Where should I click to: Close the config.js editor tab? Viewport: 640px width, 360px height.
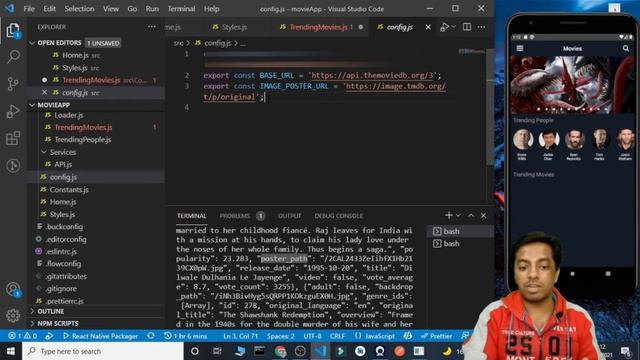pyautogui.click(x=428, y=27)
